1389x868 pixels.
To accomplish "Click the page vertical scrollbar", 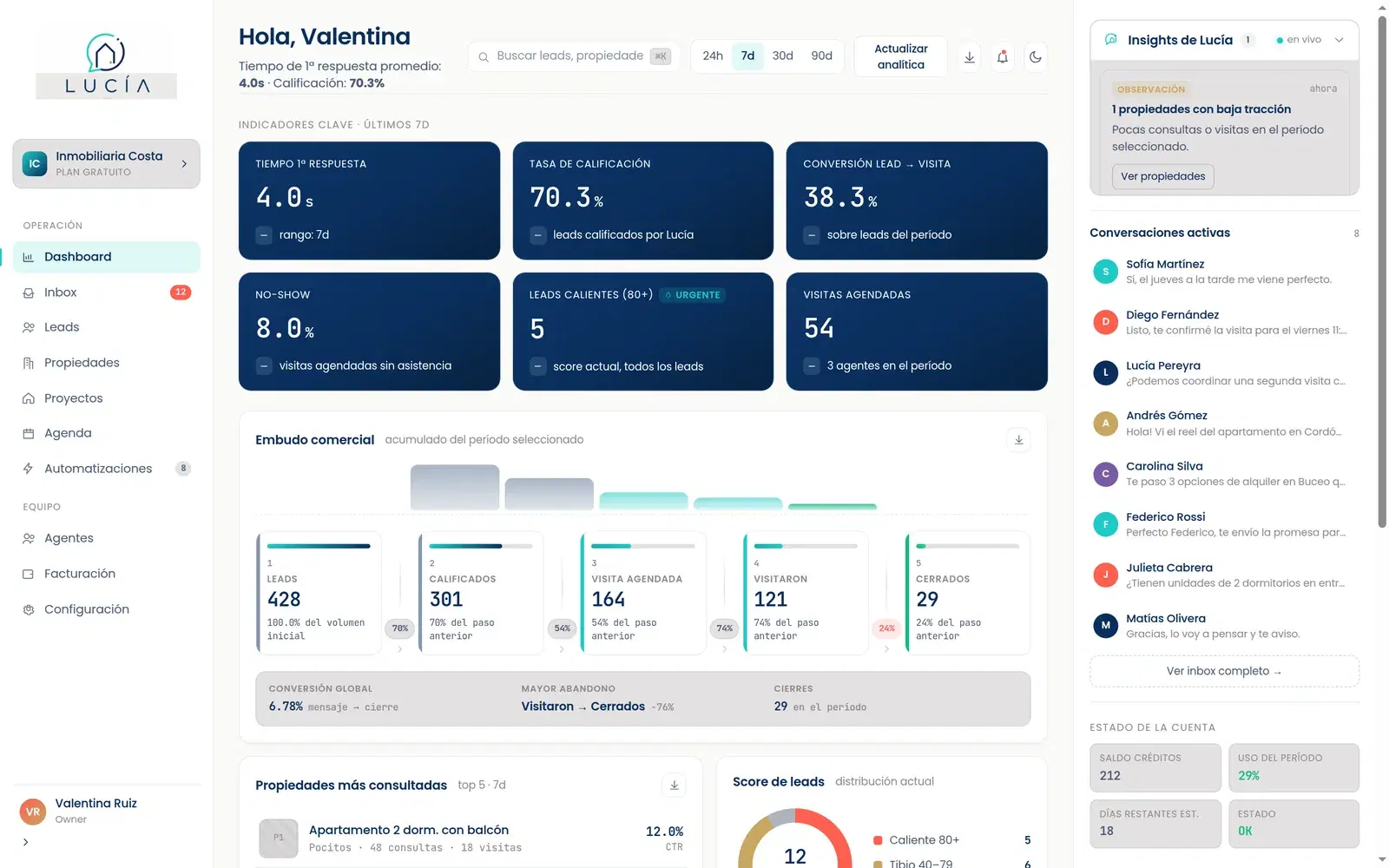I will coord(1382,271).
